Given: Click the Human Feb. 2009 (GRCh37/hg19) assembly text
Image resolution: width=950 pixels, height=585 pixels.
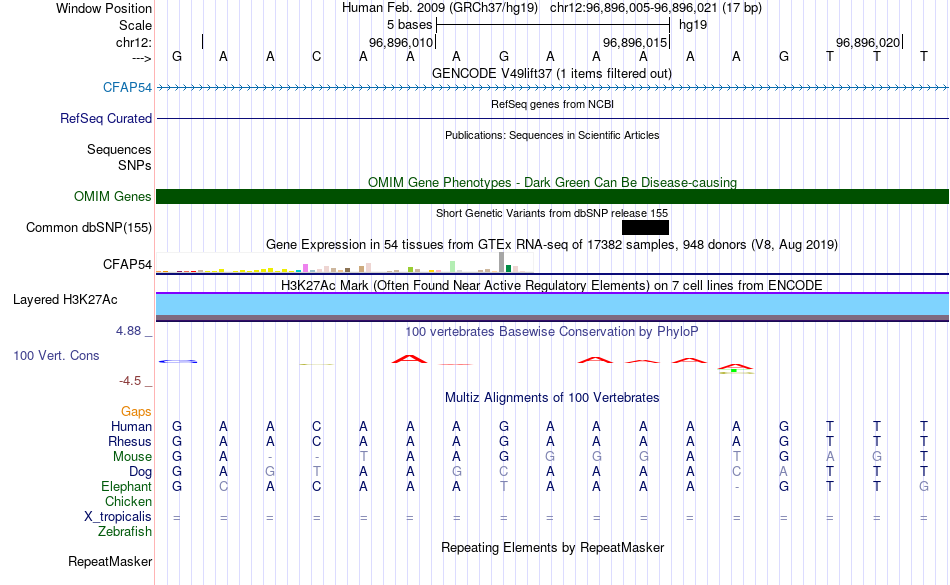Looking at the screenshot, I should 440,8.
